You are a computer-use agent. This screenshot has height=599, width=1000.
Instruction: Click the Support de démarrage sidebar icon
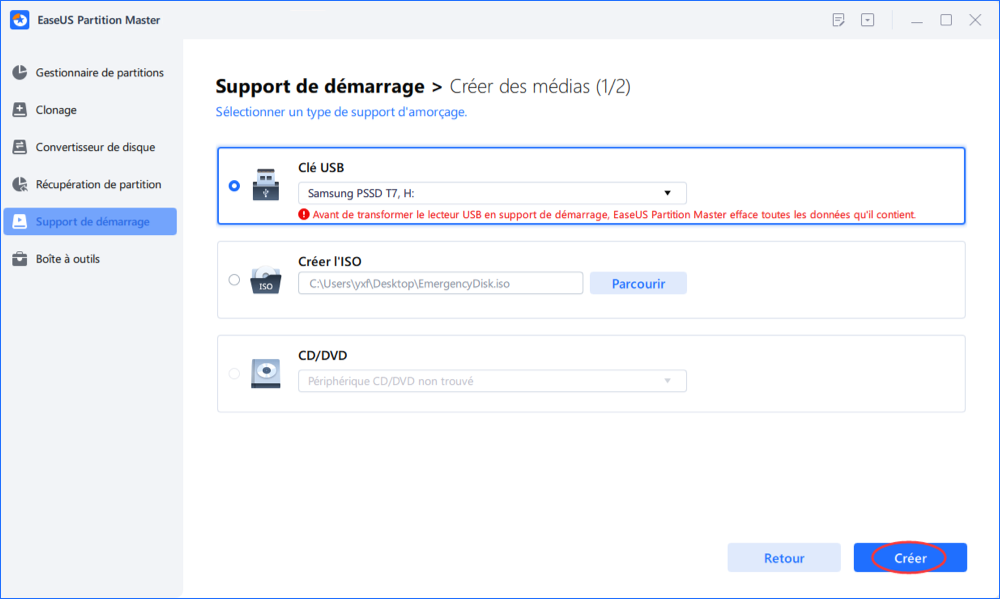[x=20, y=221]
